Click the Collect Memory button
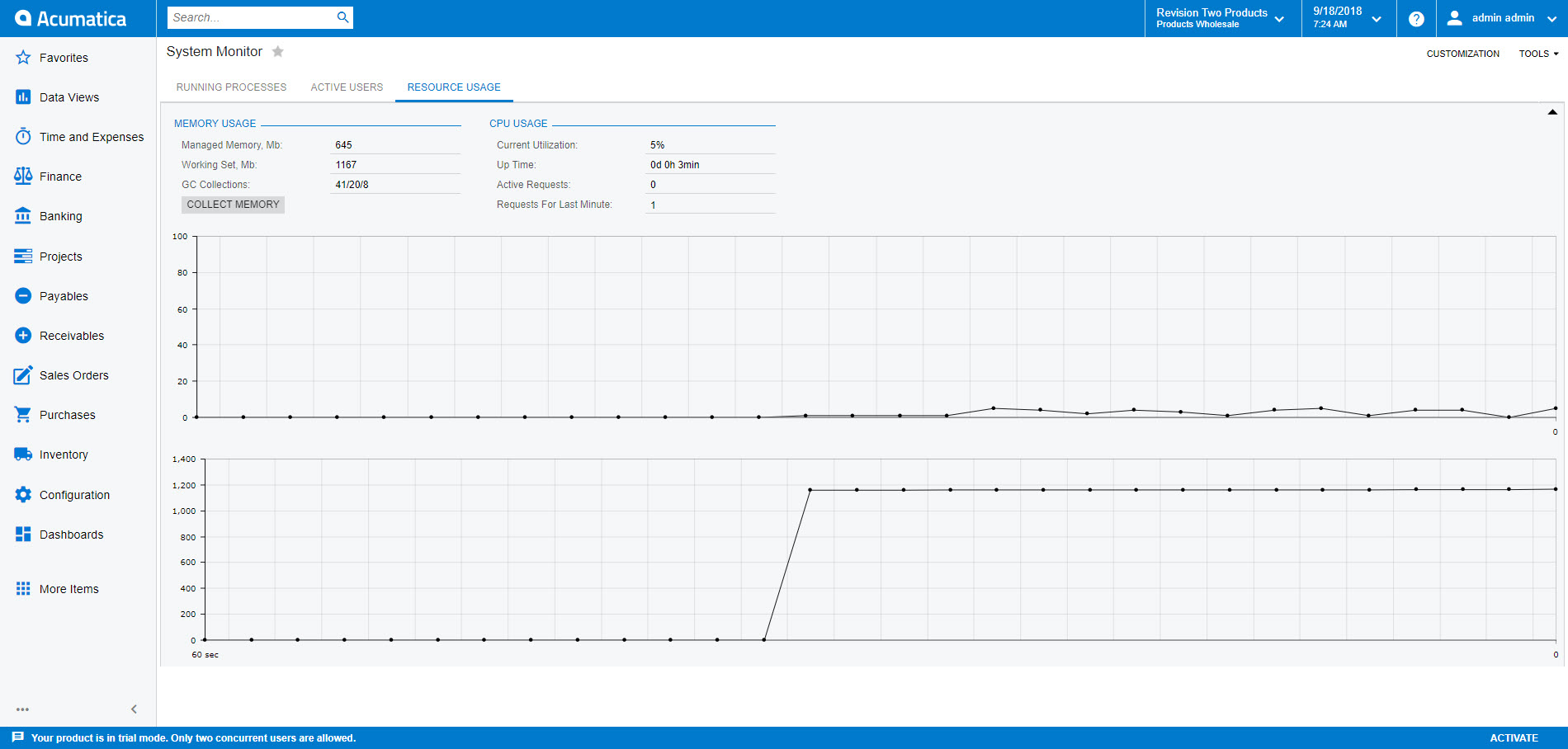The width and height of the screenshot is (1568, 749). pyautogui.click(x=233, y=205)
